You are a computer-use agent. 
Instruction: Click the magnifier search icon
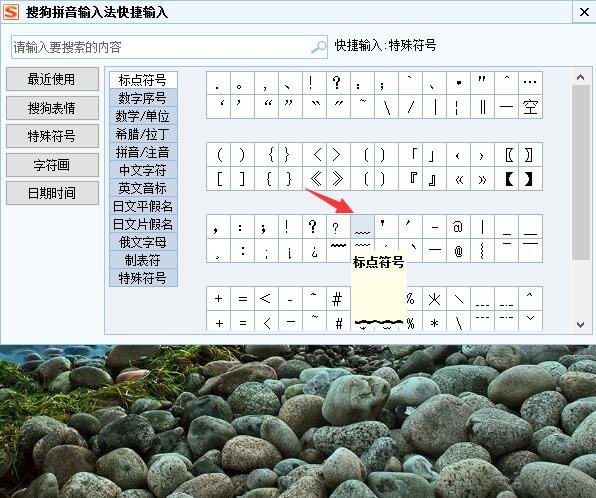click(x=319, y=47)
